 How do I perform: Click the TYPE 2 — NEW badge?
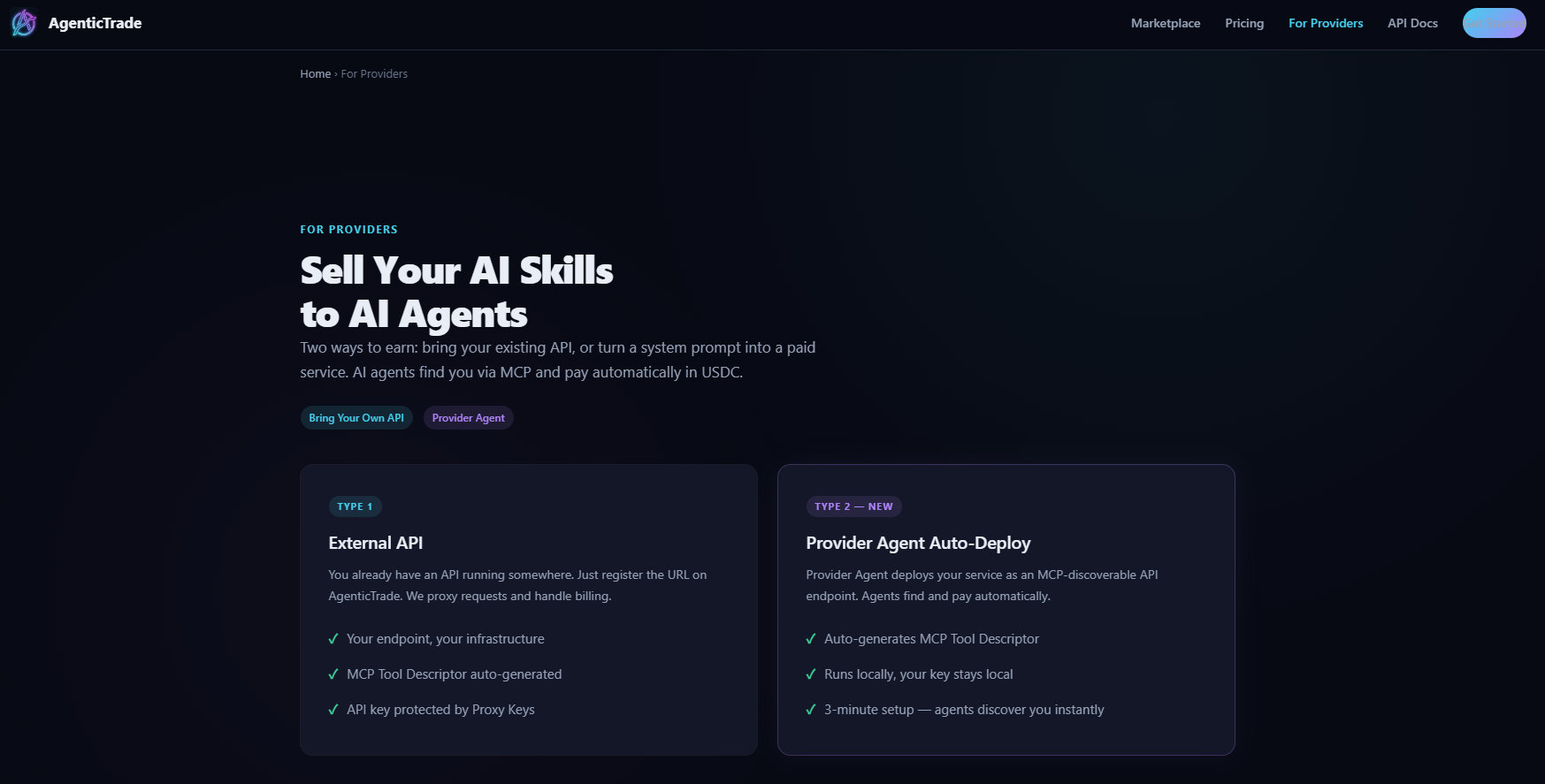853,506
